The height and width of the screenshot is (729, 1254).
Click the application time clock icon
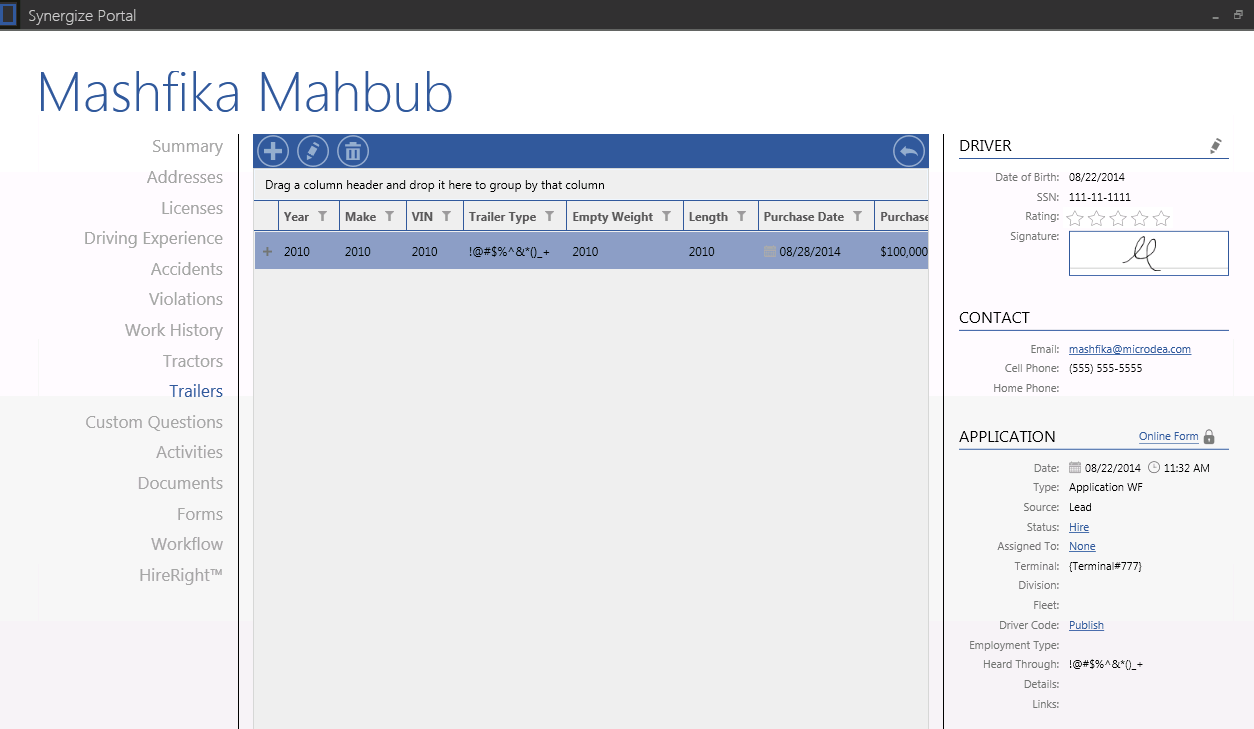pos(1154,467)
